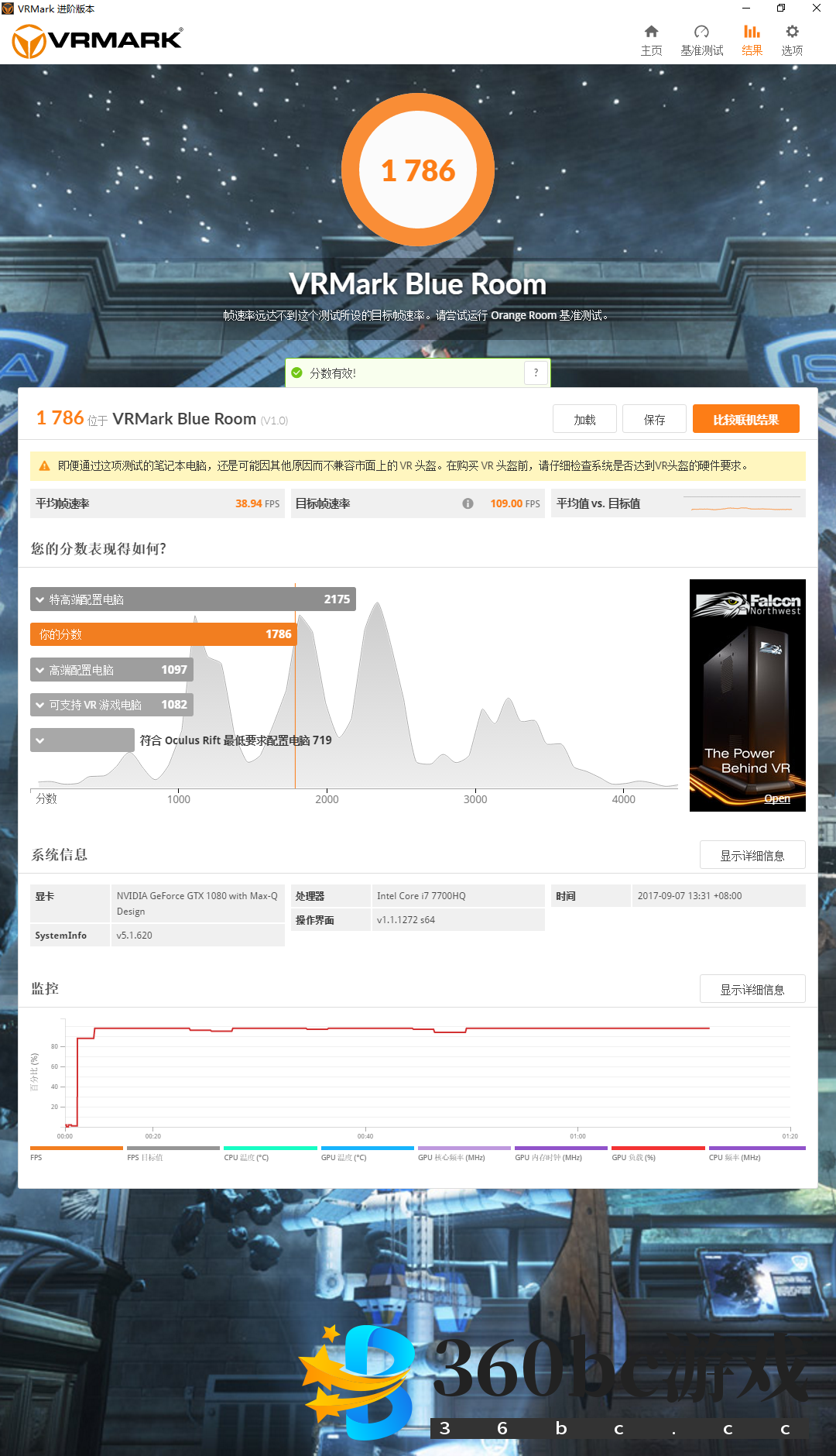This screenshot has height=1456, width=836.
Task: Expand the 可支持 VR 游戏电脑 entry
Action: click(40, 705)
